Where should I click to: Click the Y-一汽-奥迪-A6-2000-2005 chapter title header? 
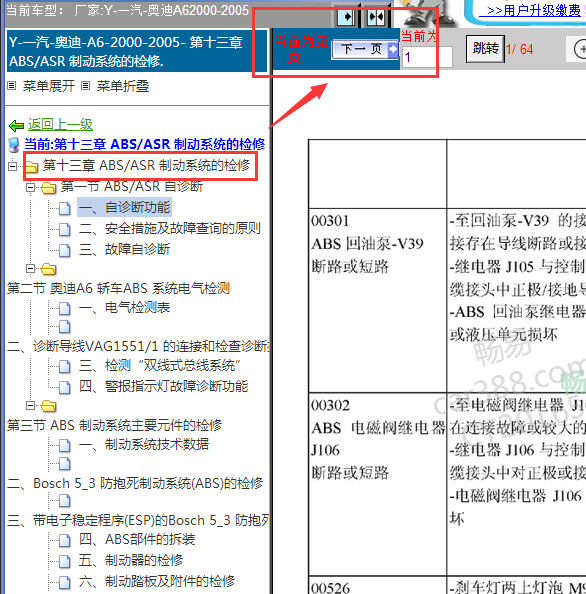point(137,51)
